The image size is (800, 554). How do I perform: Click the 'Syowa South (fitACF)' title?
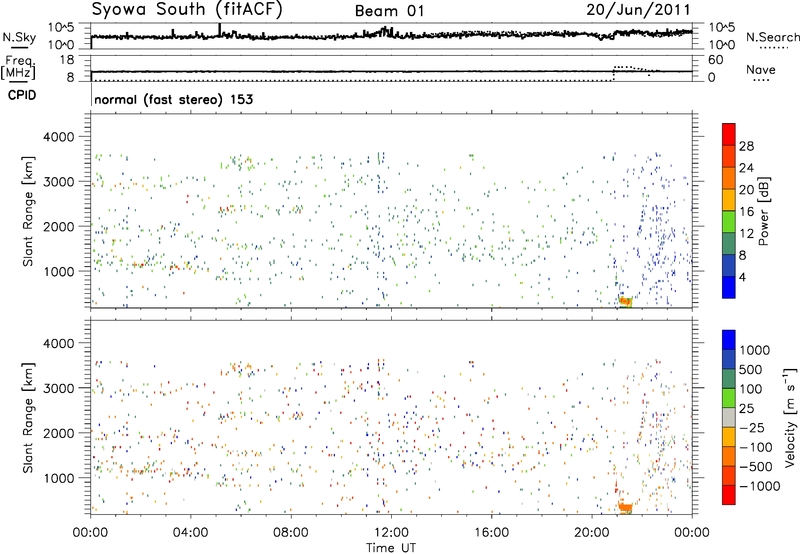186,9
